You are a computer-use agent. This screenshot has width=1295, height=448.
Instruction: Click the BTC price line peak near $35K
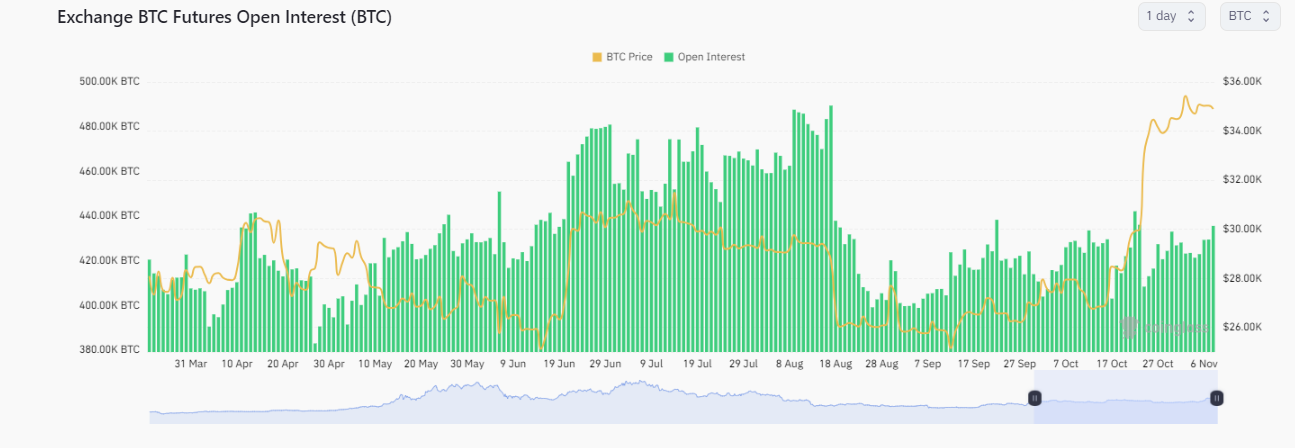click(x=1185, y=98)
